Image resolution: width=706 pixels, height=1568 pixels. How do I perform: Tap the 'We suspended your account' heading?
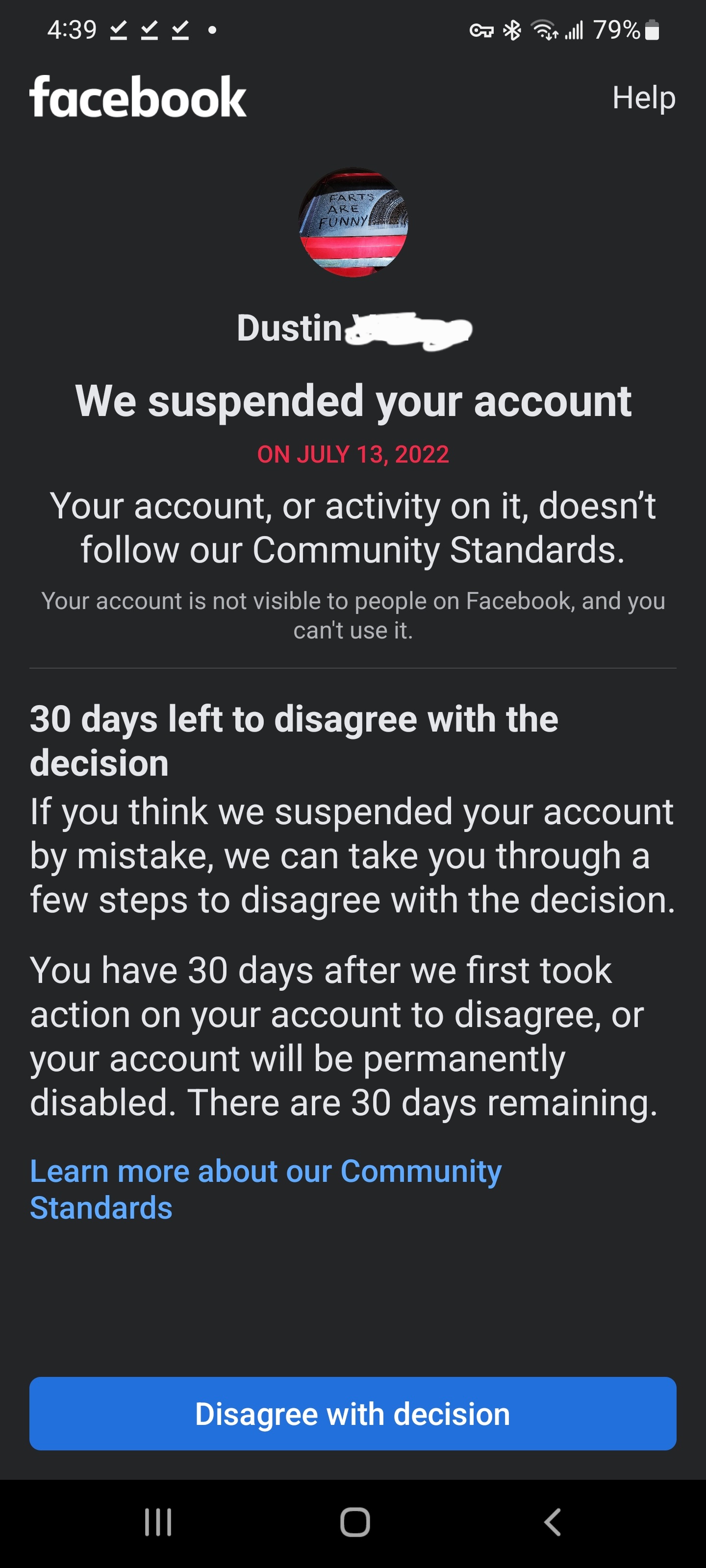coord(353,401)
